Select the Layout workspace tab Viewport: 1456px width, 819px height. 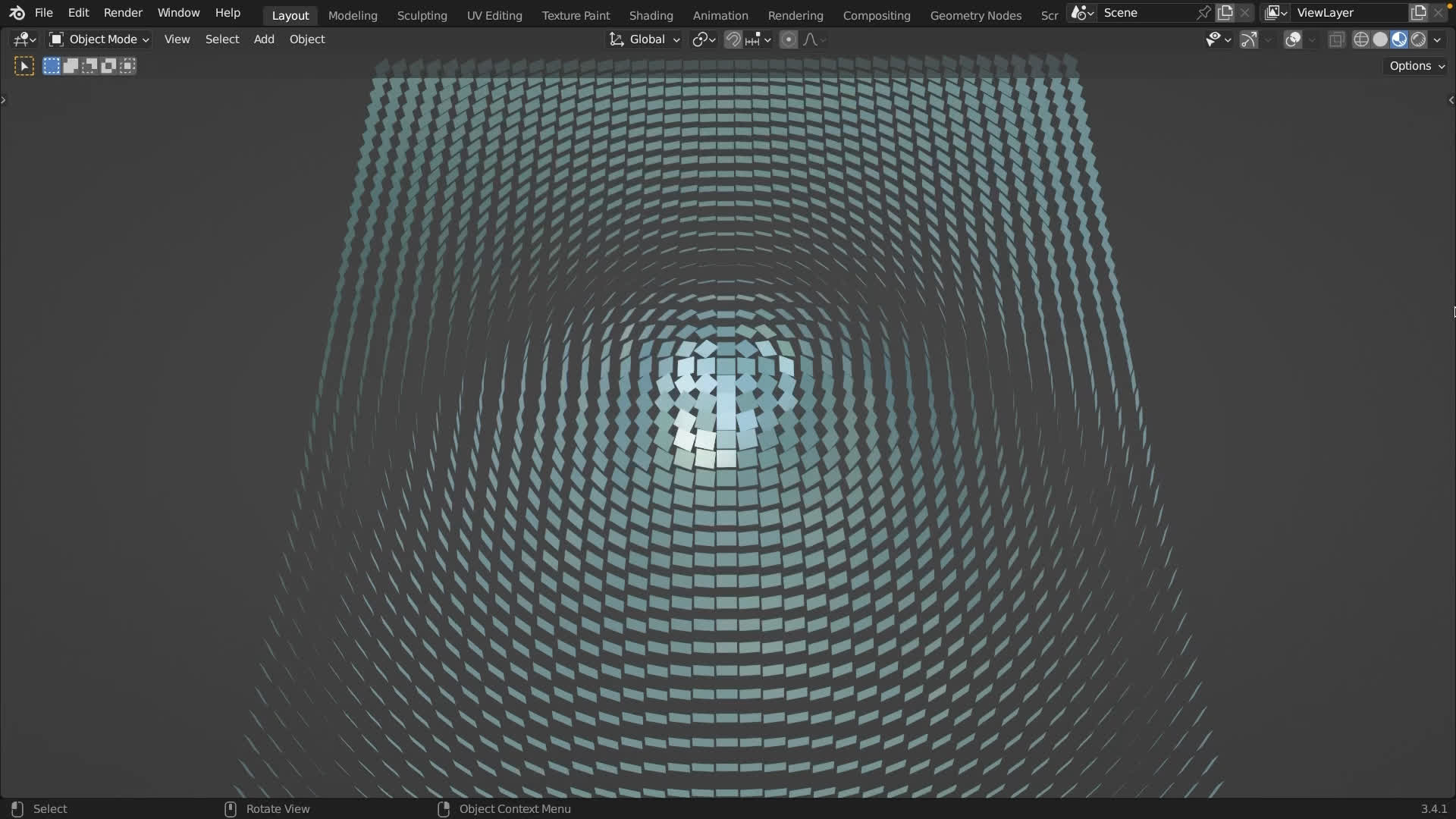pyautogui.click(x=290, y=15)
